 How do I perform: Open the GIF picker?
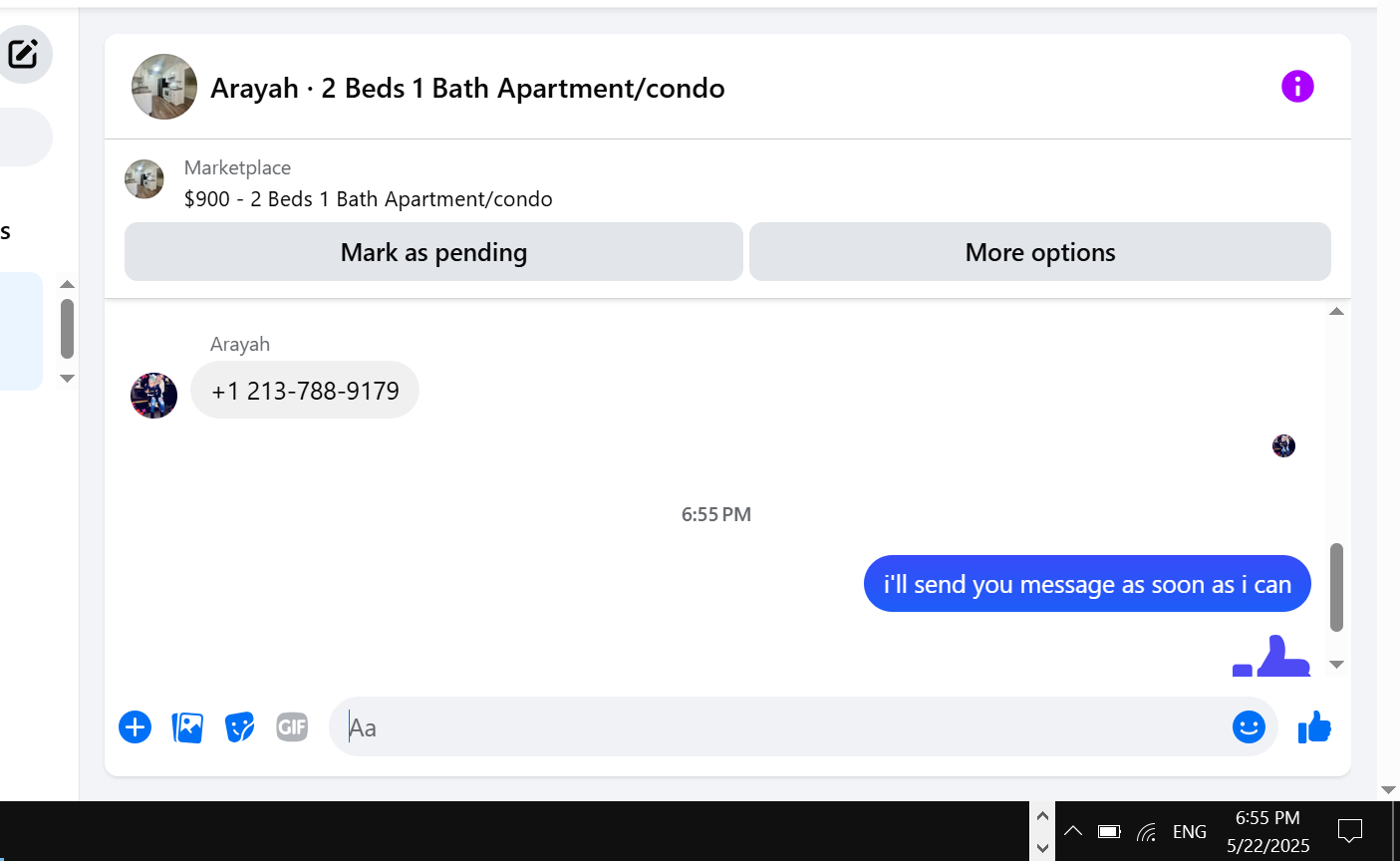pos(292,727)
